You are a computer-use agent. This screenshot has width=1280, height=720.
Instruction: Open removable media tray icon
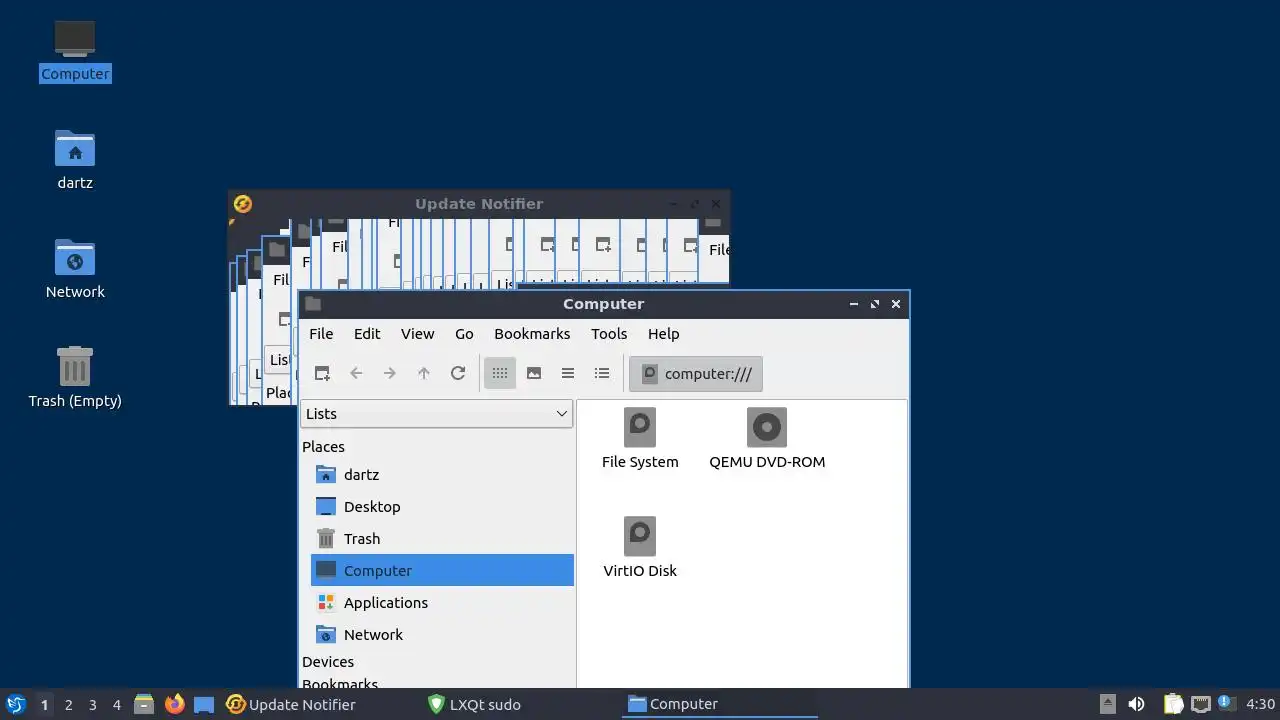point(1107,704)
